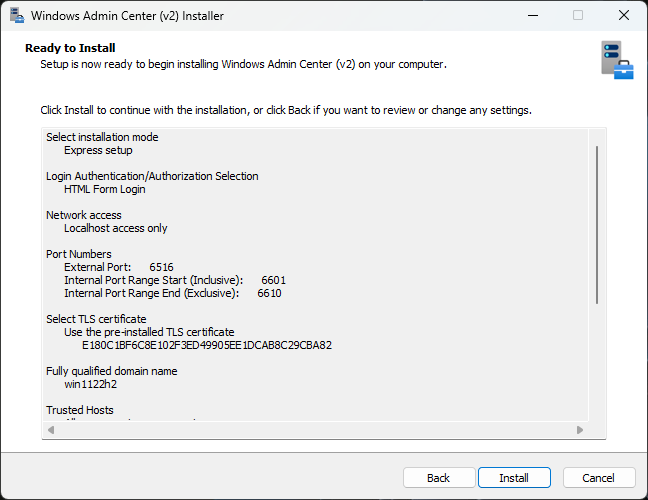
Task: Minimize the installer window
Action: (x=532, y=16)
